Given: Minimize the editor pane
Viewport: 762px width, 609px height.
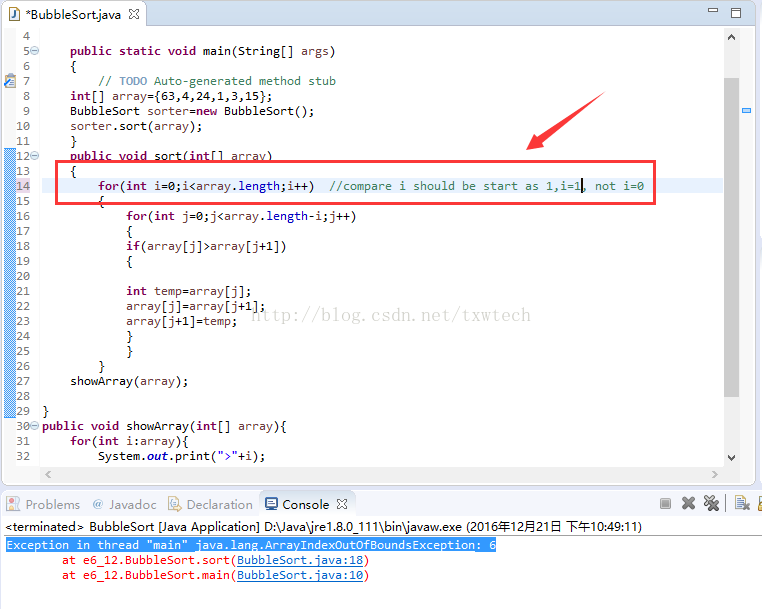Looking at the screenshot, I should click(713, 10).
